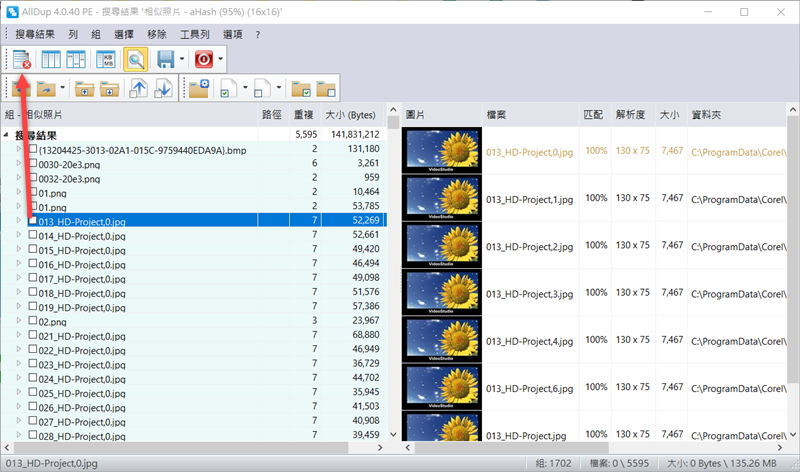800x472 pixels.
Task: Click the 解析度 column header
Action: (631, 115)
